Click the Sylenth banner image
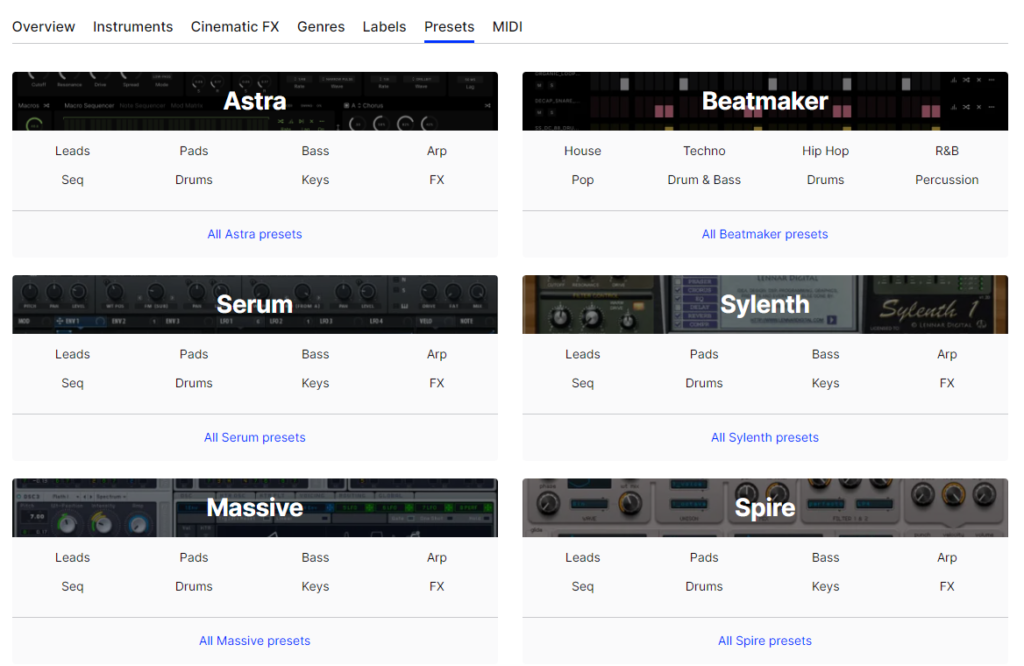The width and height of the screenshot is (1024, 666). pyautogui.click(x=765, y=304)
